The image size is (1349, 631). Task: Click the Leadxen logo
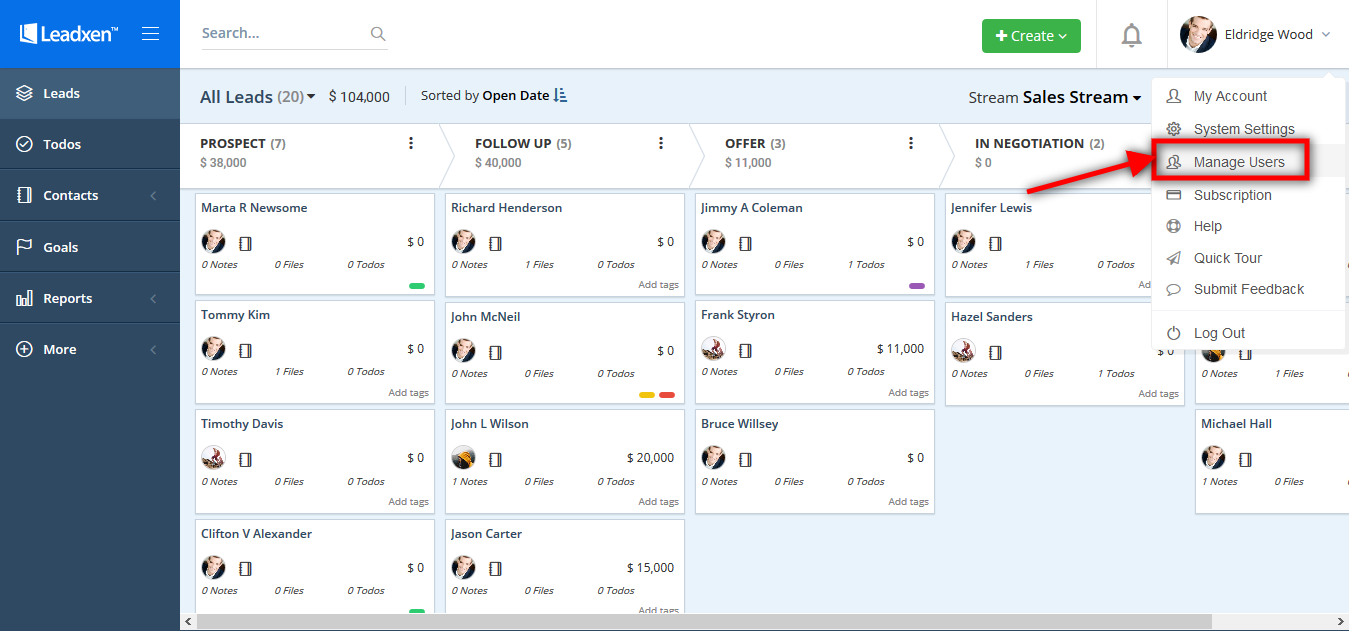click(x=69, y=34)
